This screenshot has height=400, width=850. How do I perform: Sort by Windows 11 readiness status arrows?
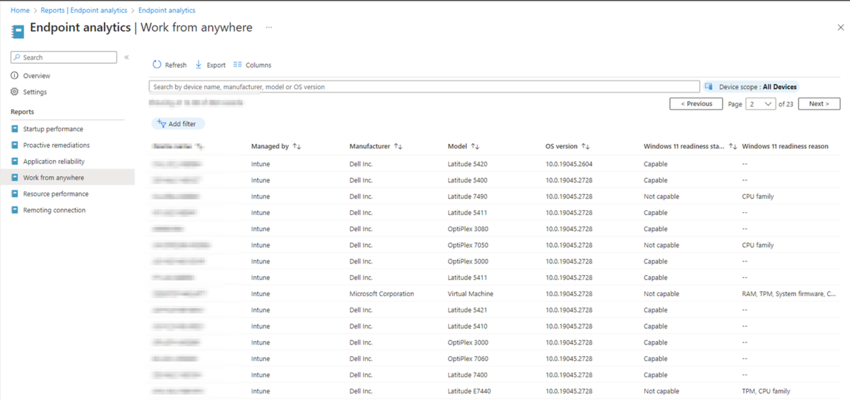coord(733,146)
